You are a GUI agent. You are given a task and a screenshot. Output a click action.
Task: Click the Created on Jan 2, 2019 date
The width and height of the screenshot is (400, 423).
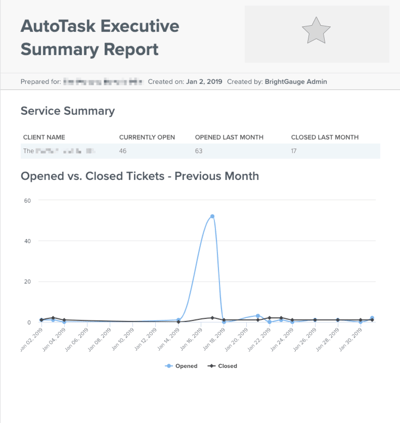[x=204, y=82]
